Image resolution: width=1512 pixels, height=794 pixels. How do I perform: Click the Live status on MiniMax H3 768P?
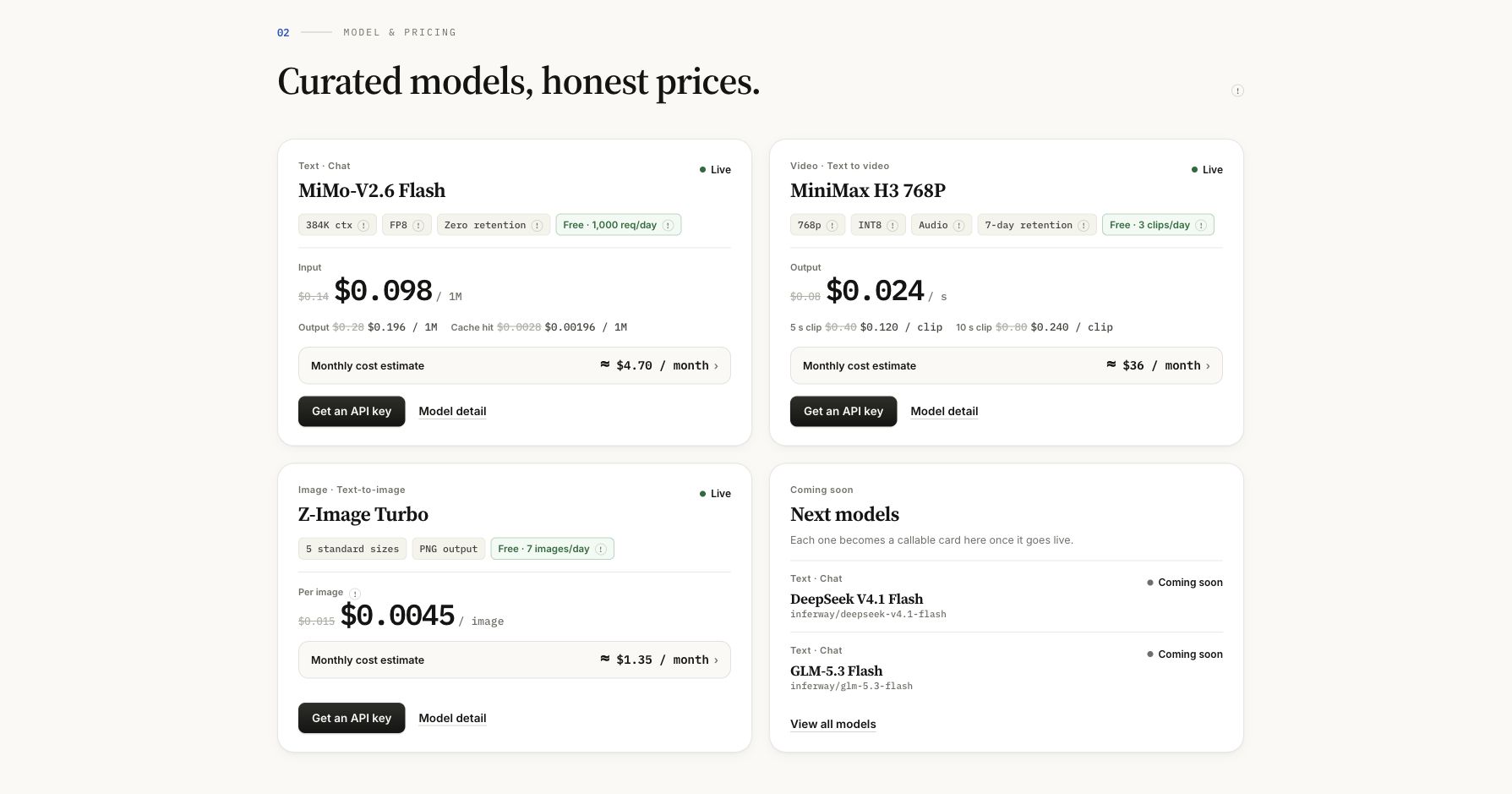[1207, 170]
